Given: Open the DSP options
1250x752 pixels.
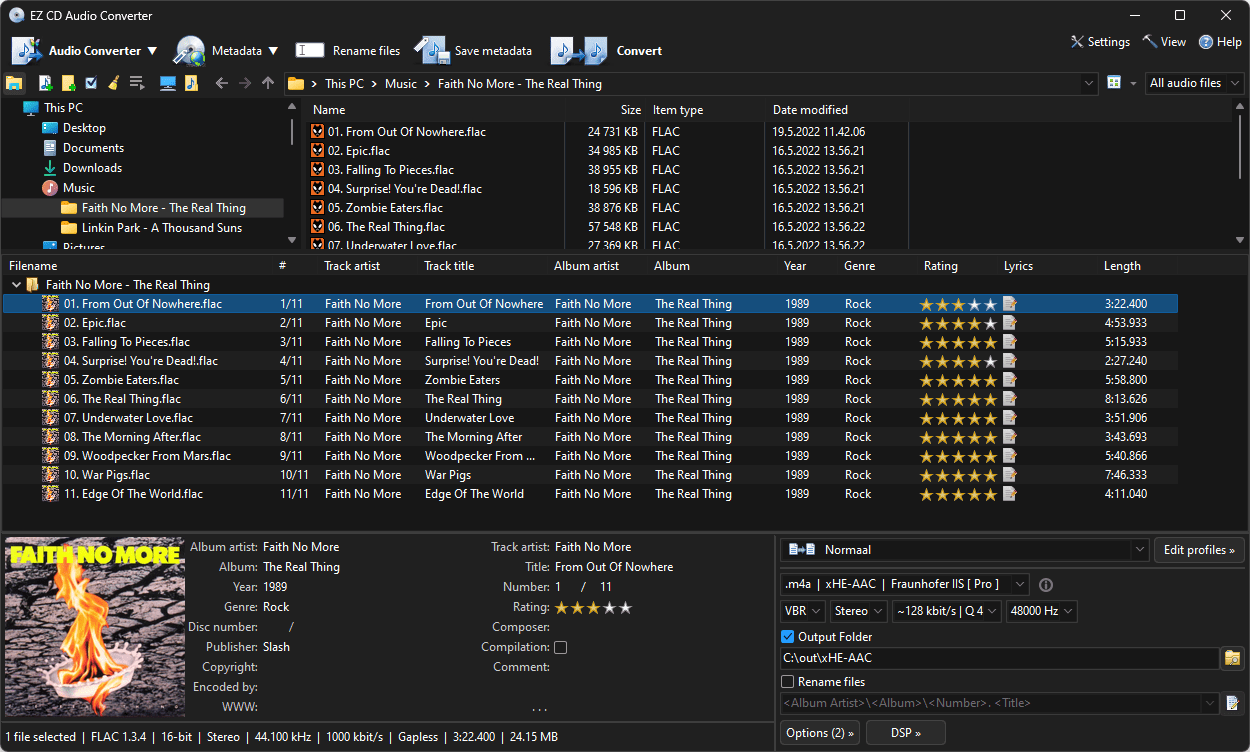Looking at the screenshot, I should point(905,732).
